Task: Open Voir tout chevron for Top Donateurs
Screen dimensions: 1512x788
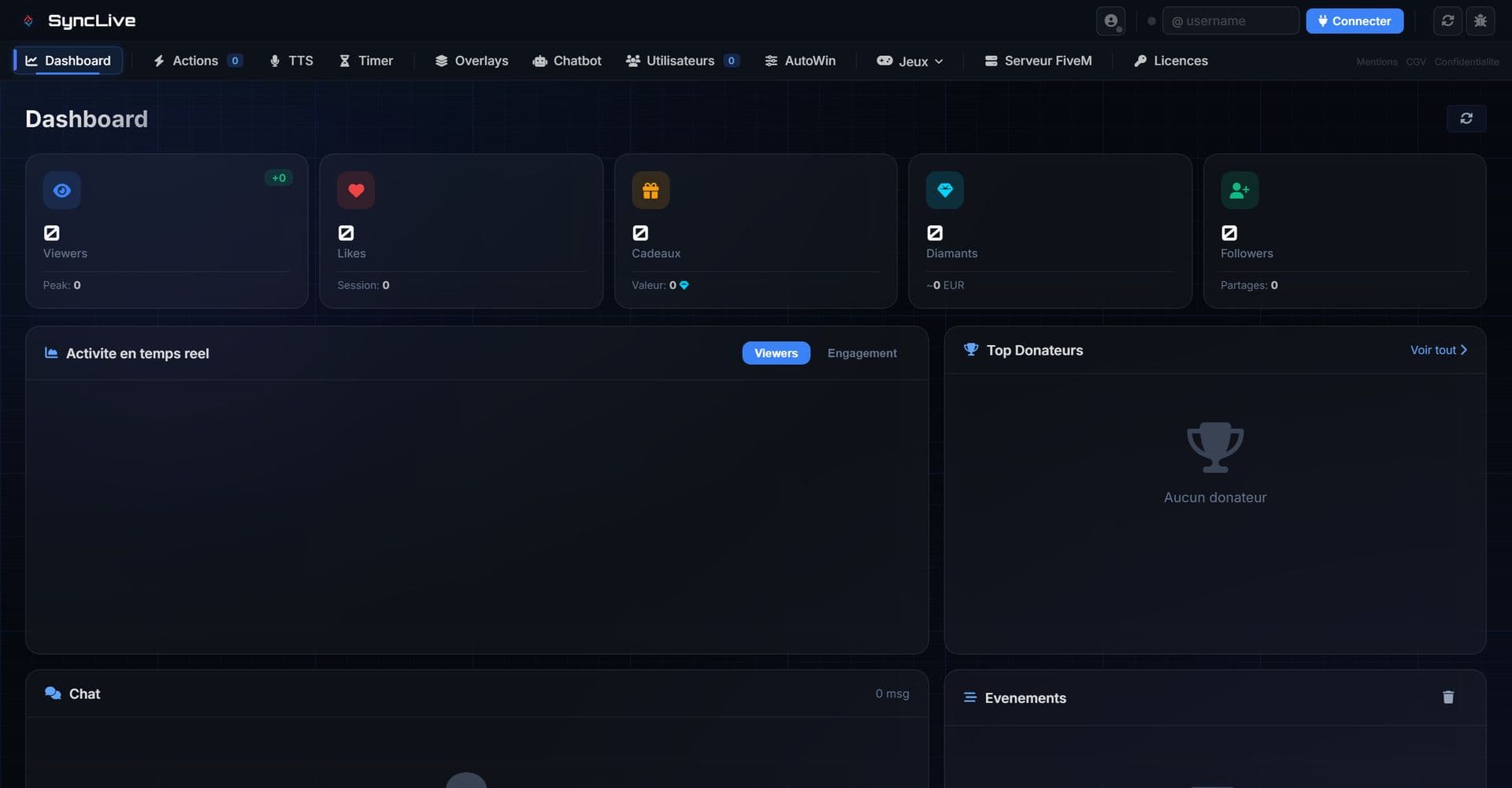Action: [x=1464, y=349]
